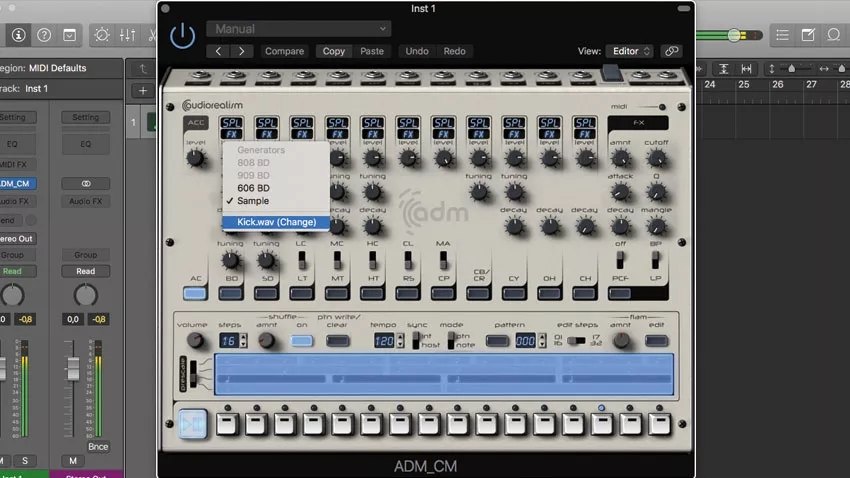Open the List Editors icon

782,35
